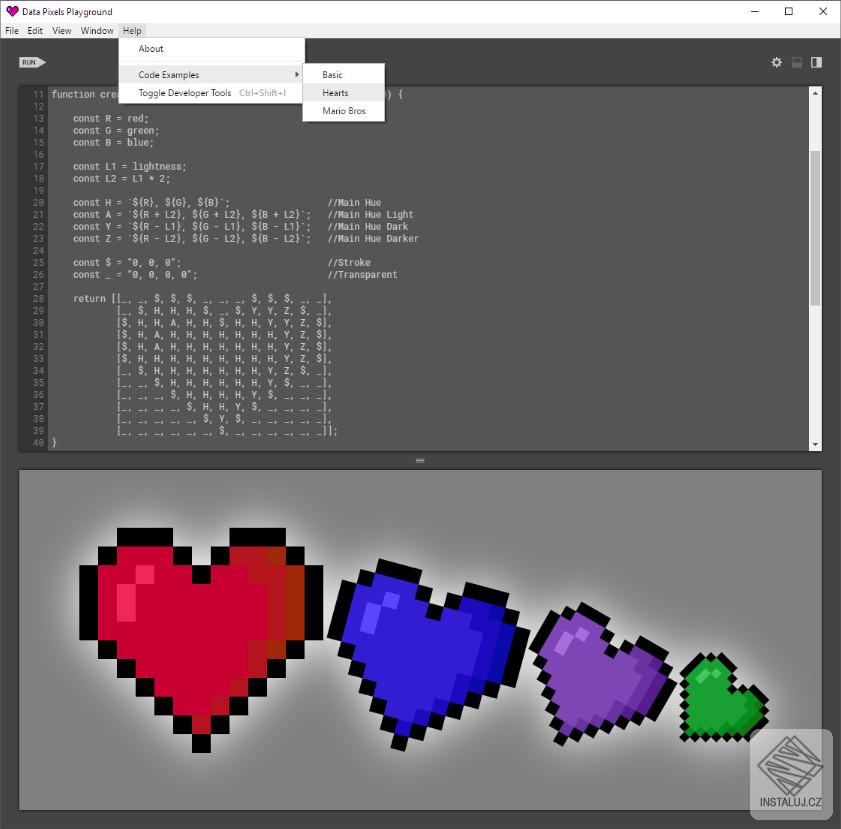Image resolution: width=841 pixels, height=829 pixels.
Task: Click the purple heart app icon in title bar
Action: pyautogui.click(x=12, y=11)
